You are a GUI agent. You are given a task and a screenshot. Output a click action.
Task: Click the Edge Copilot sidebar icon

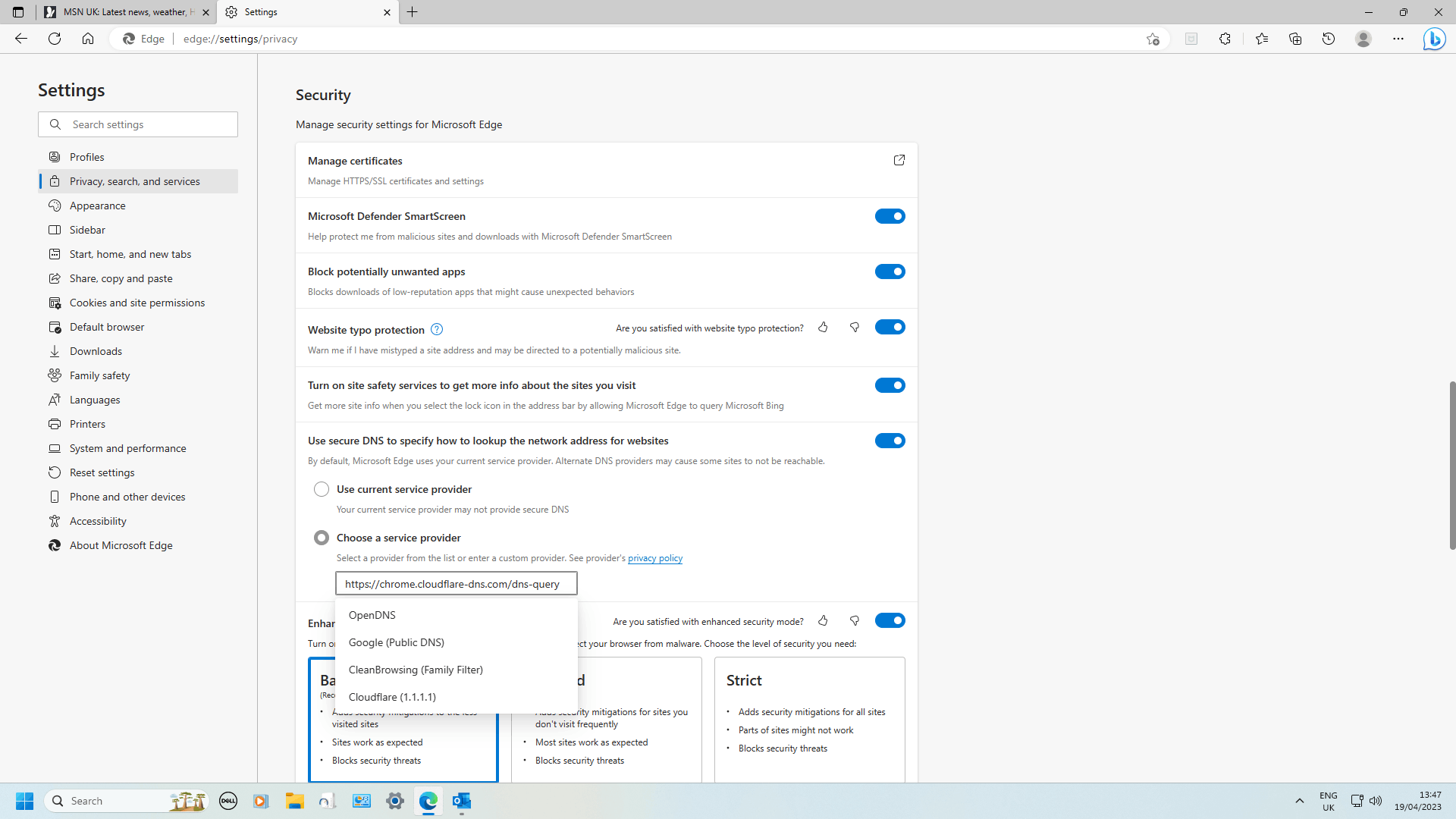pyautogui.click(x=1435, y=38)
